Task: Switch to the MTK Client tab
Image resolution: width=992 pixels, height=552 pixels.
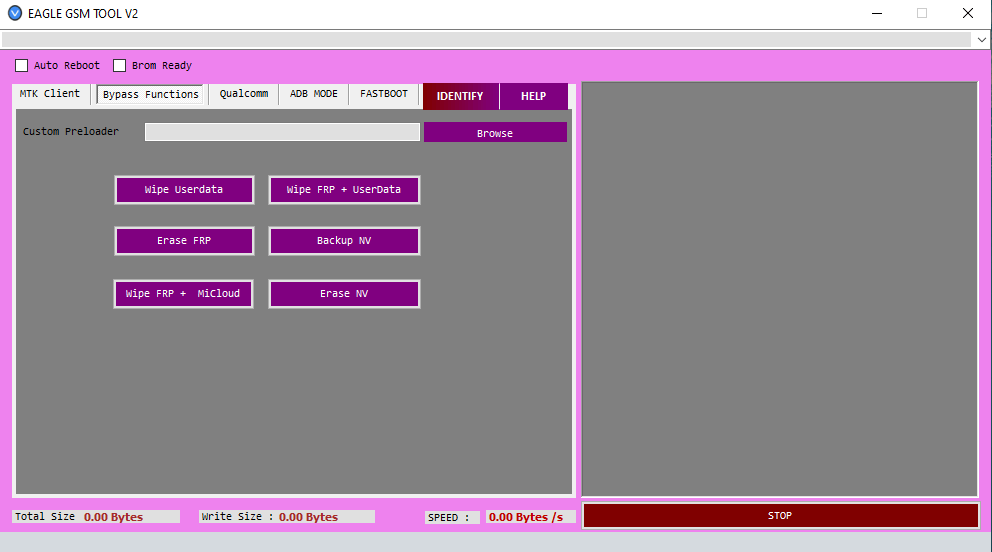Action: (50, 94)
